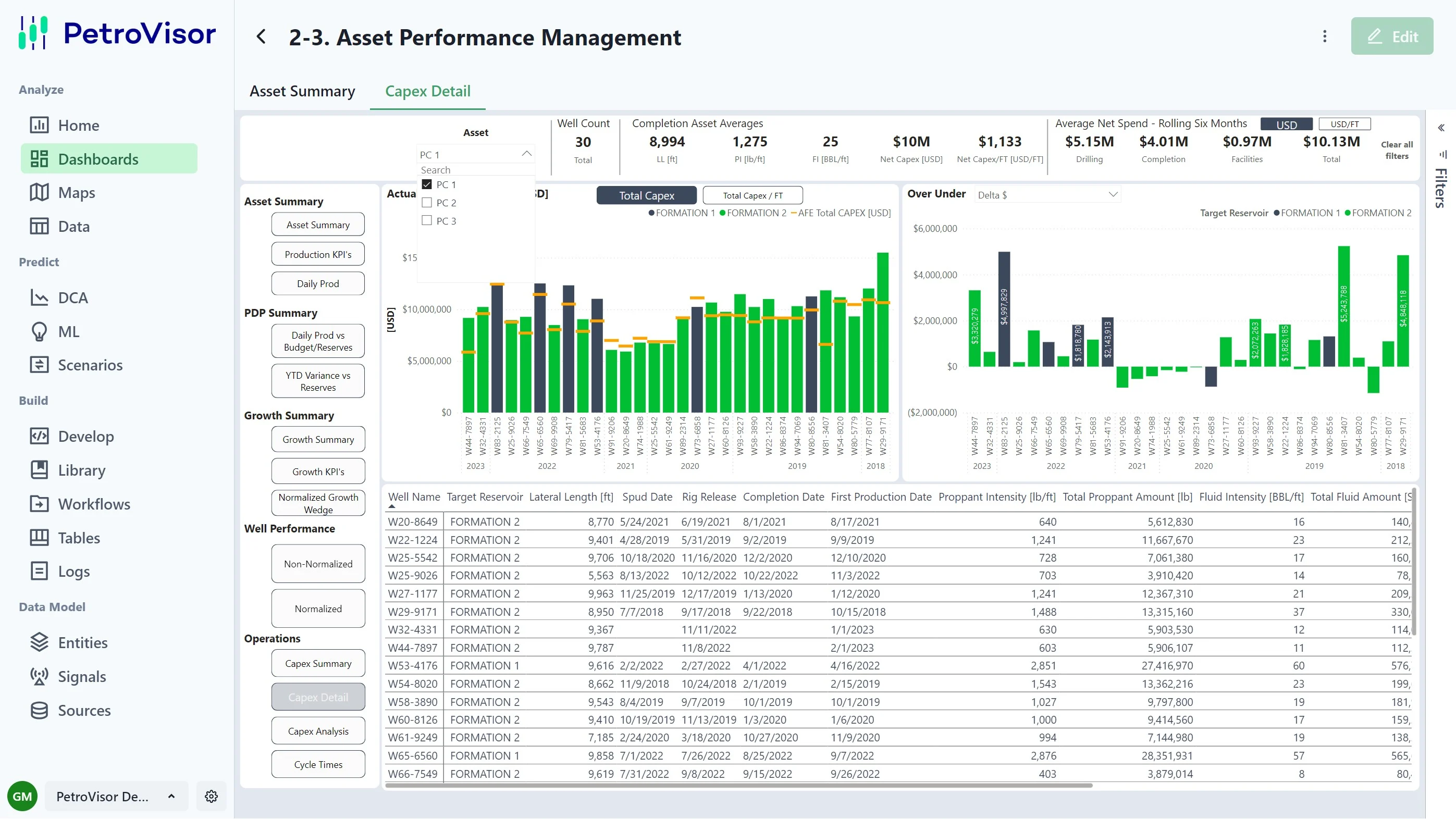Check the PC 2 asset checkbox
The width and height of the screenshot is (1456, 819).
(427, 203)
